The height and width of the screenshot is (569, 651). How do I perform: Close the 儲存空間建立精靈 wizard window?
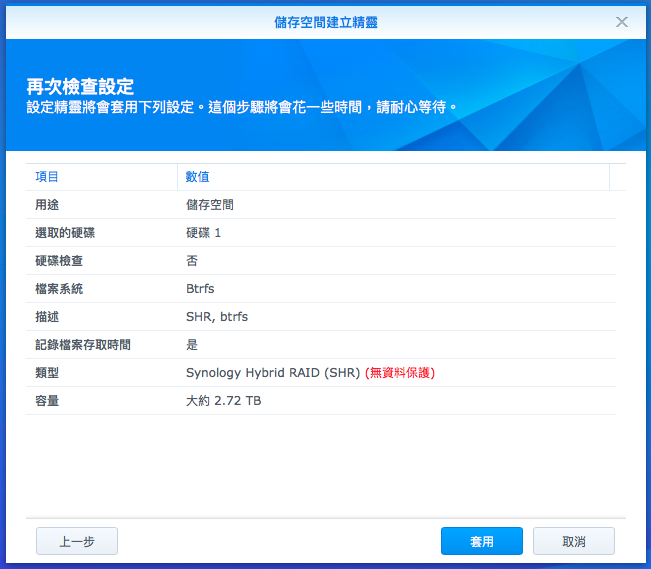621,21
